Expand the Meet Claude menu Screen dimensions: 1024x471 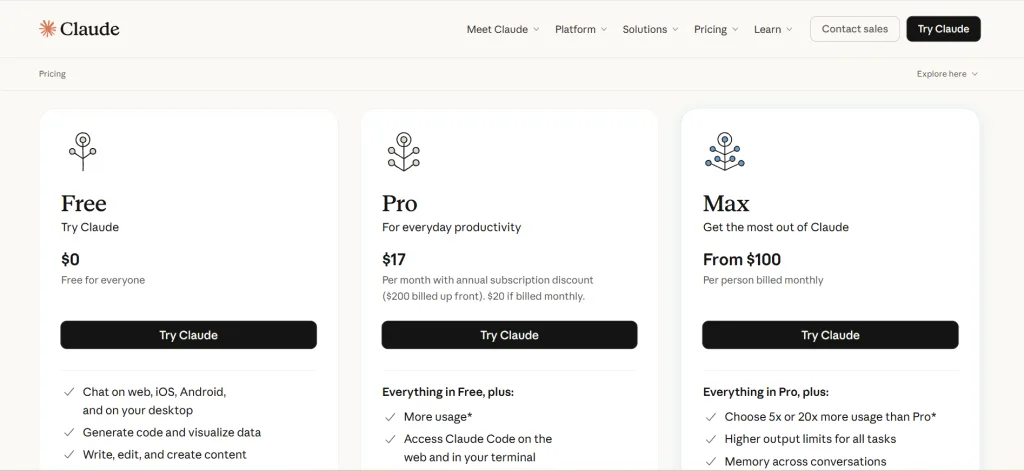503,29
